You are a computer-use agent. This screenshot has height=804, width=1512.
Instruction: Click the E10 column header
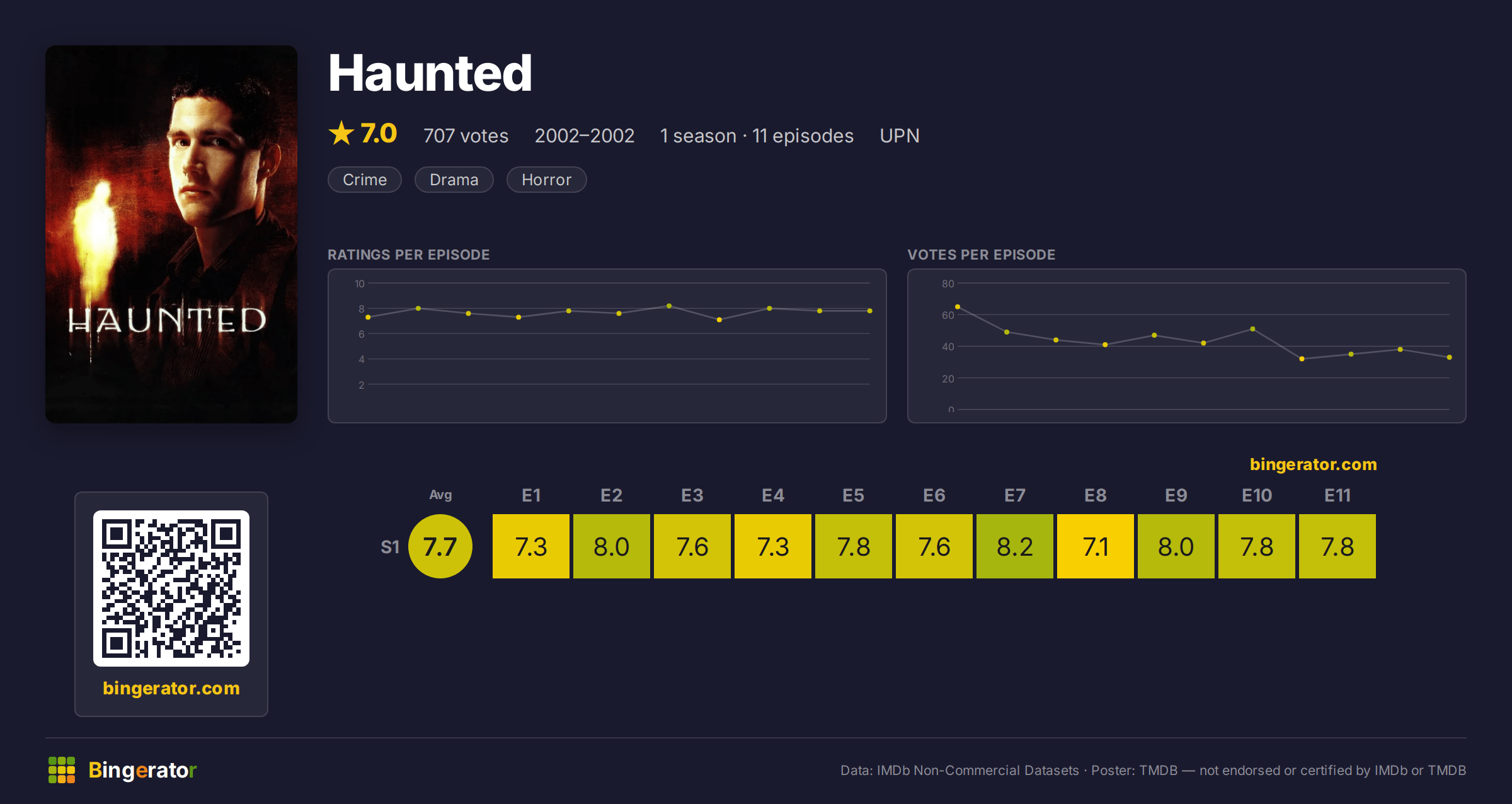click(x=1257, y=495)
